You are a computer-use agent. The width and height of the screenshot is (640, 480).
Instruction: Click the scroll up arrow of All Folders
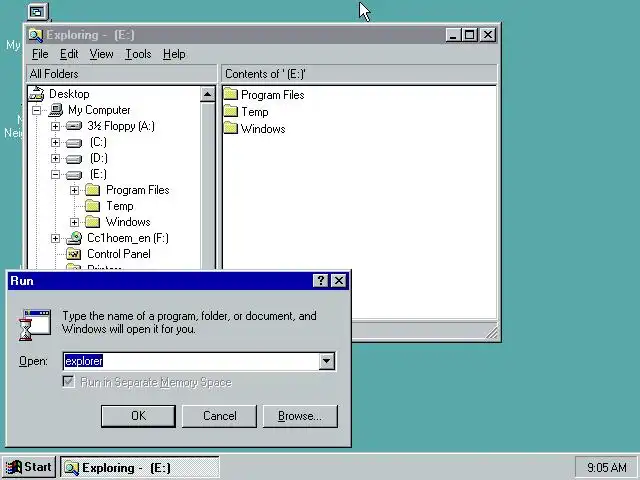pos(207,94)
